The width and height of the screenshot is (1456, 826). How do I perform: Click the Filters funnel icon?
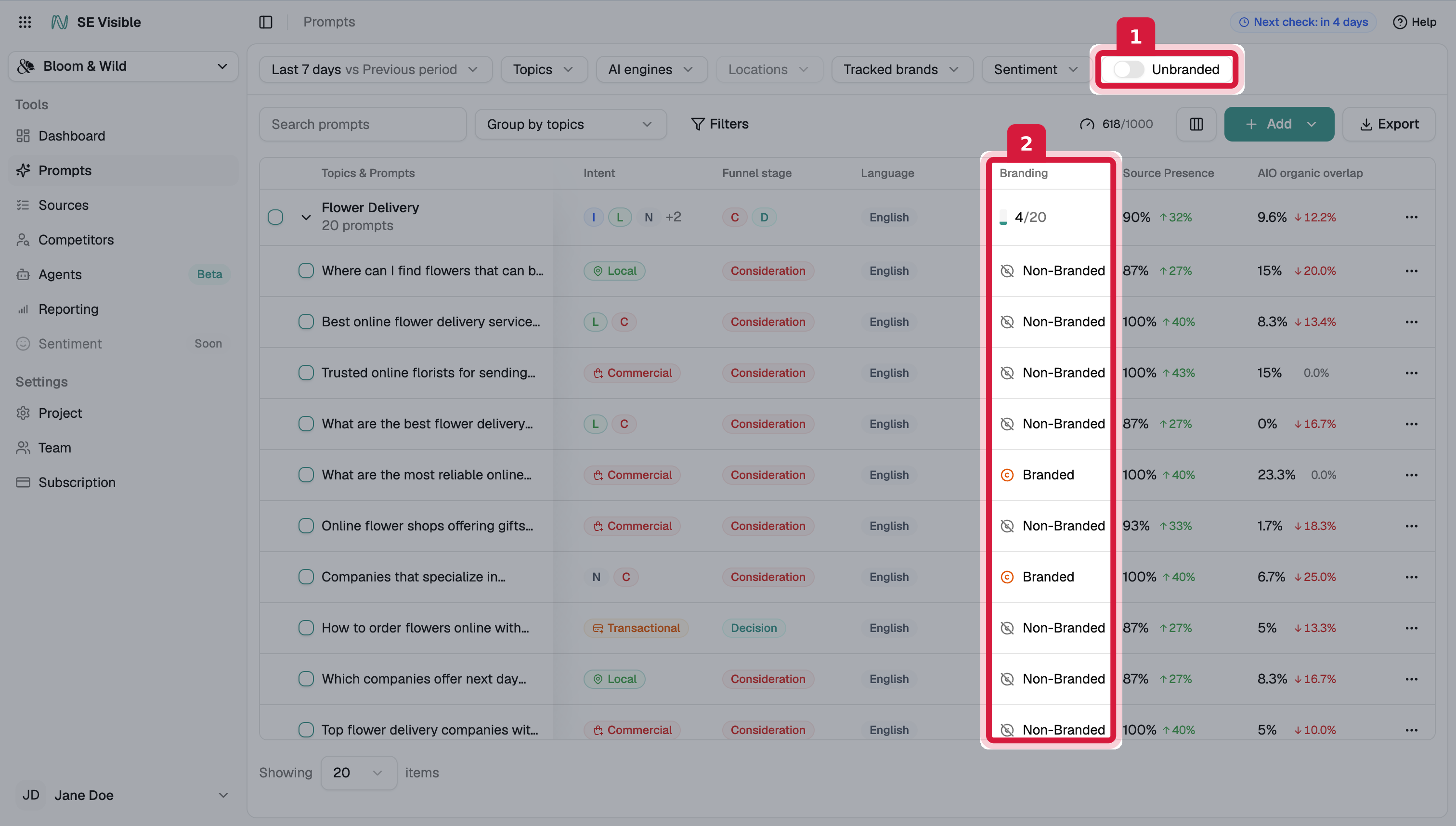click(x=697, y=124)
